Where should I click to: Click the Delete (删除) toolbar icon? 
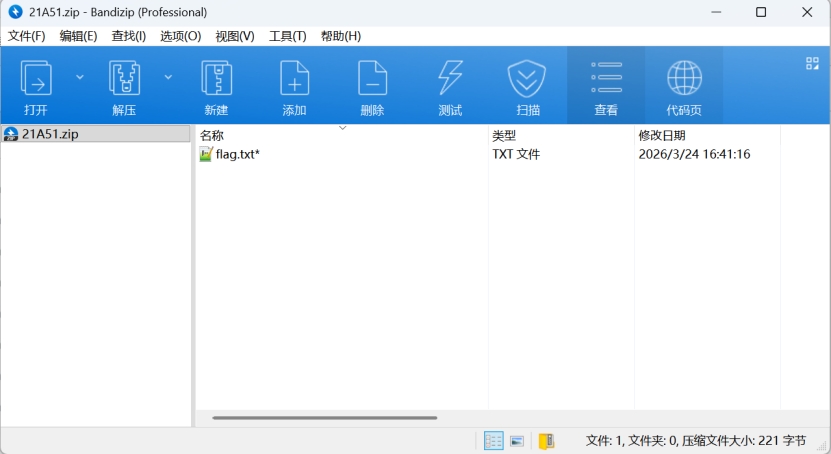[372, 78]
